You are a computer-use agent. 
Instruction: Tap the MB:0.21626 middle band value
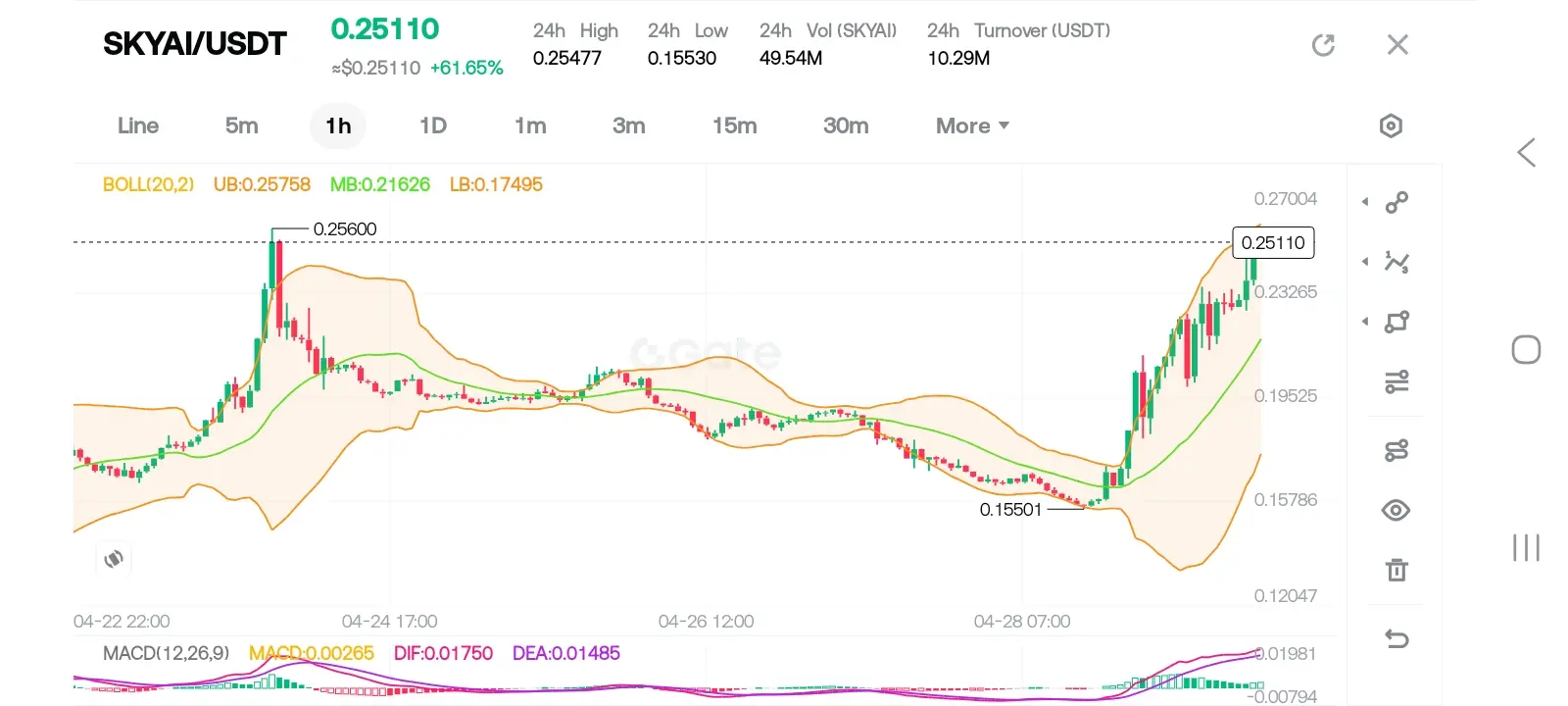(380, 184)
